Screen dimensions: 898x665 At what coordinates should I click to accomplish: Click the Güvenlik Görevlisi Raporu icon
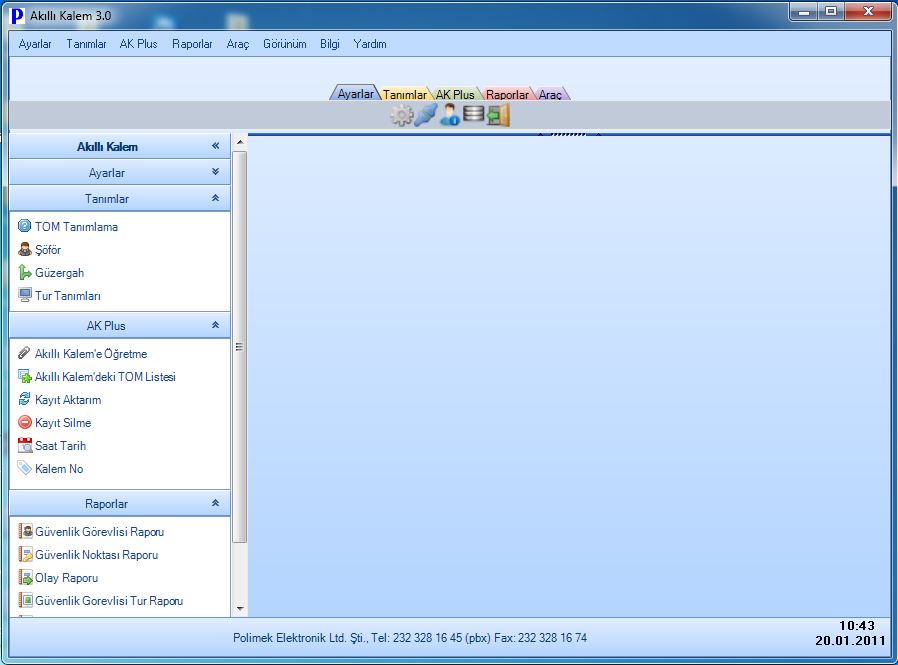(25, 532)
